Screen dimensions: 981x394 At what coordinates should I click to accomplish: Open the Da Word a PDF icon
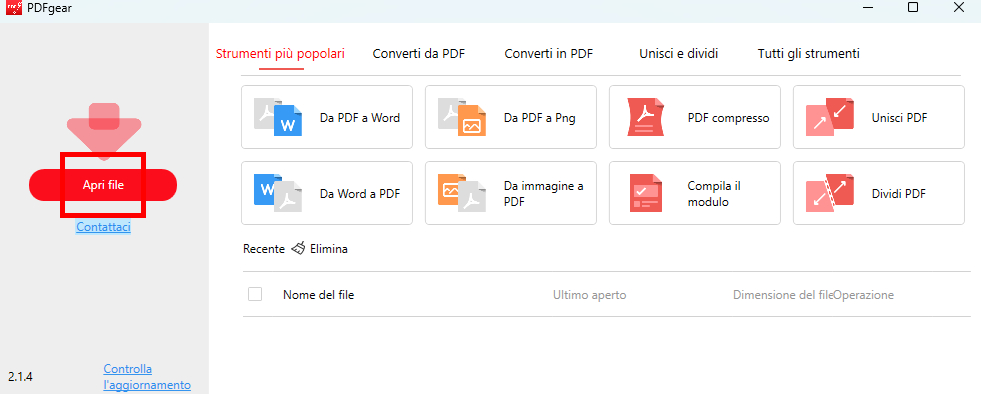click(278, 193)
